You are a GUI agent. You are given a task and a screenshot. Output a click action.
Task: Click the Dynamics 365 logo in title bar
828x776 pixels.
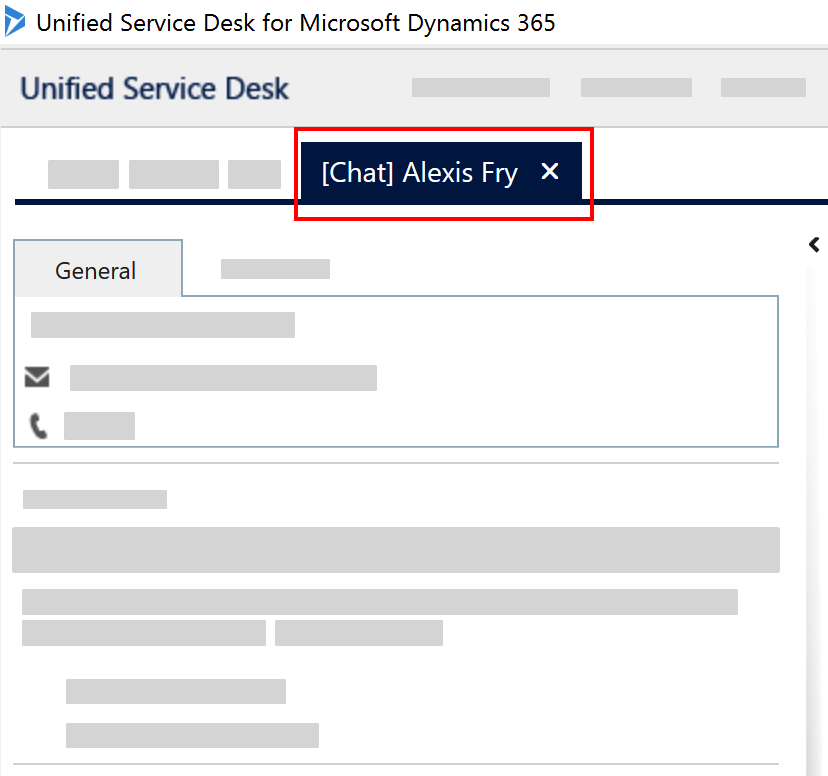click(x=16, y=21)
